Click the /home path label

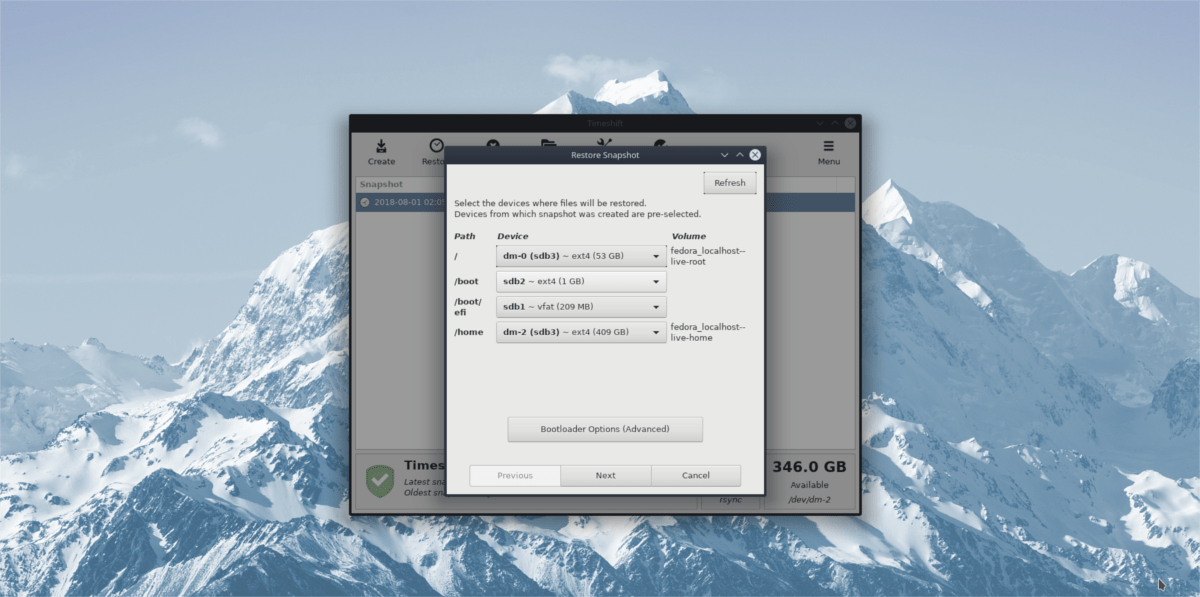point(467,332)
